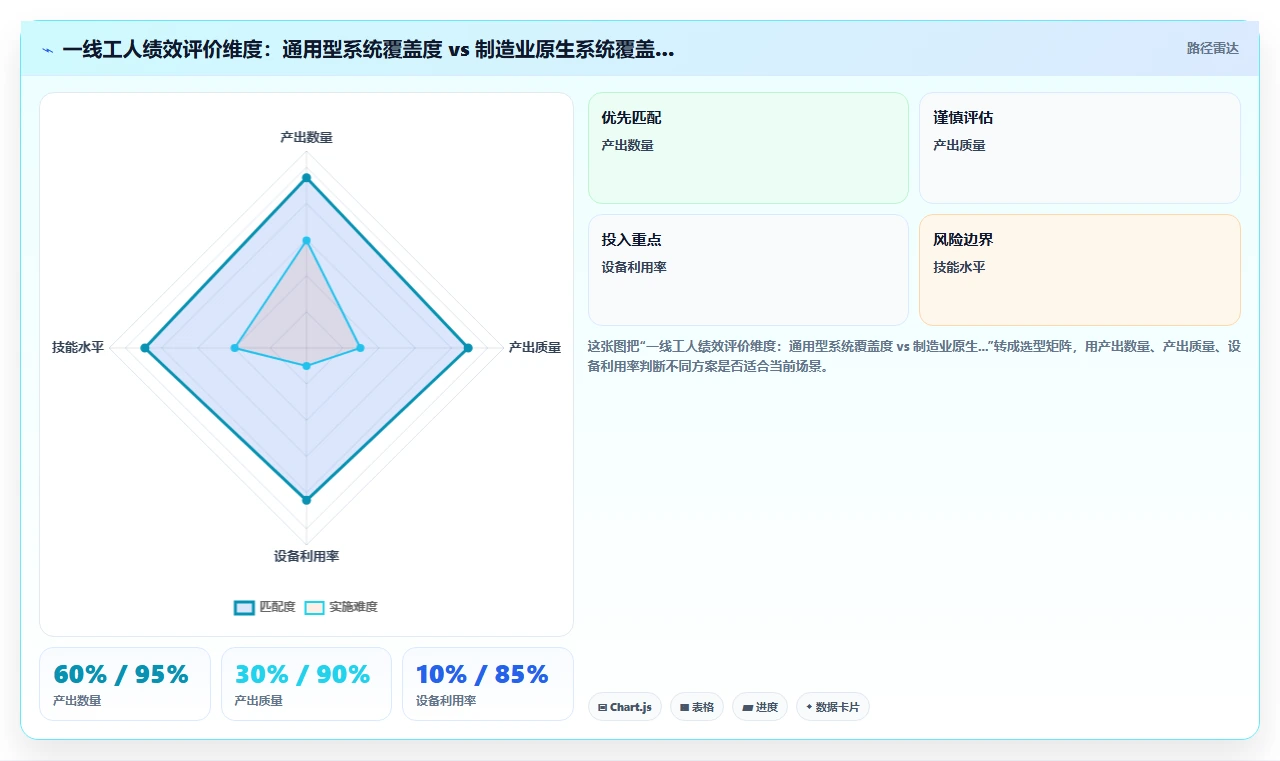
Task: Click the 技能水平 text in 风险边界 card
Action: [x=959, y=267]
